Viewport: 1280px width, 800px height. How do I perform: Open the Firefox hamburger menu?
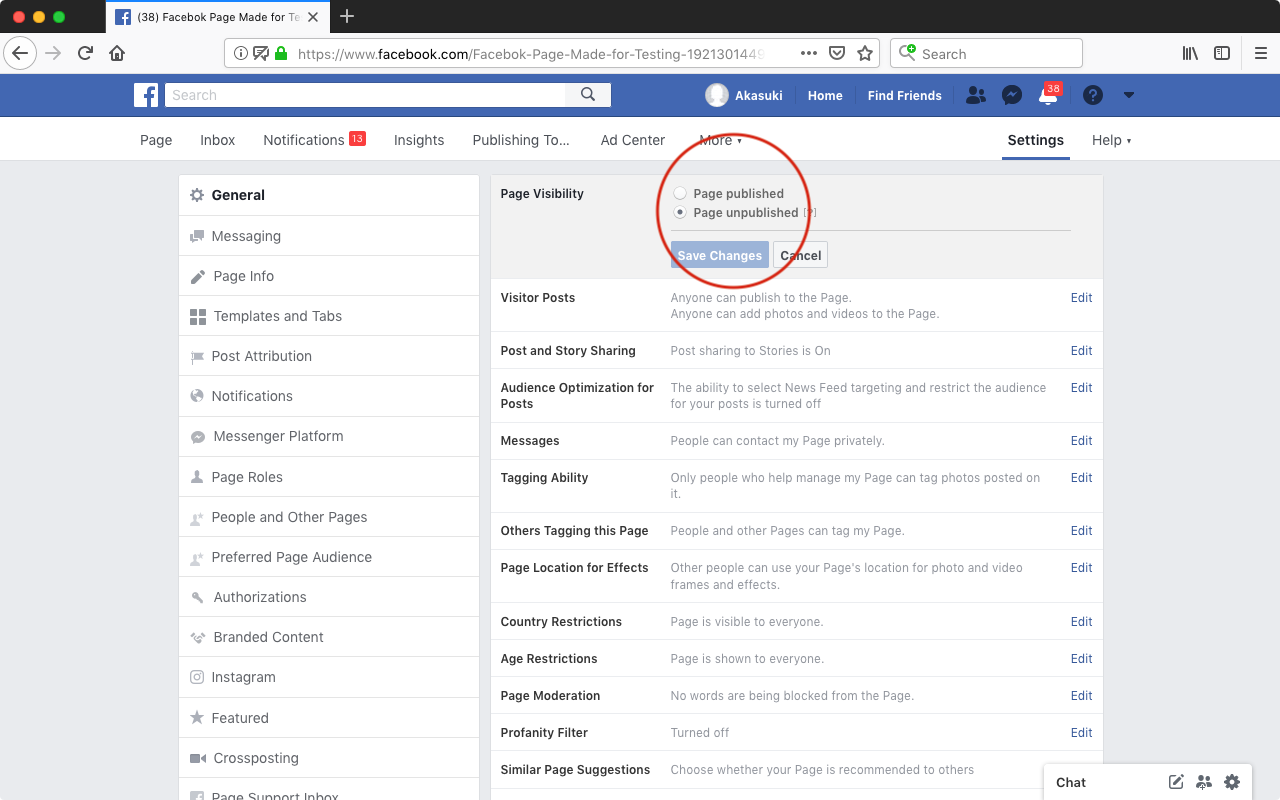click(x=1261, y=54)
